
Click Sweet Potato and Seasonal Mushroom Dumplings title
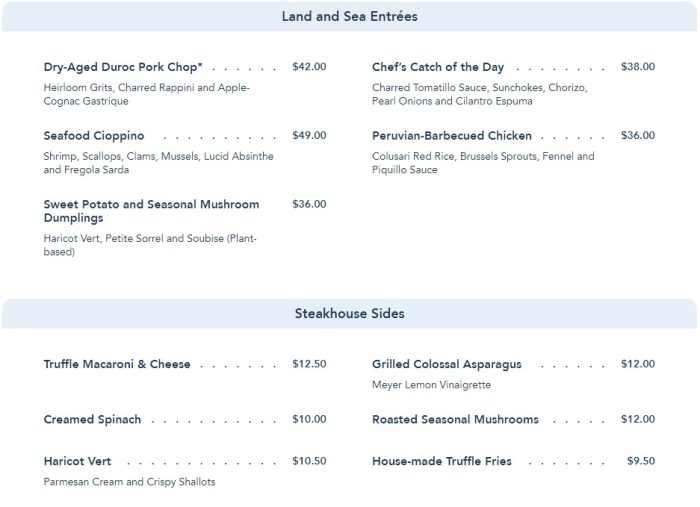click(151, 211)
